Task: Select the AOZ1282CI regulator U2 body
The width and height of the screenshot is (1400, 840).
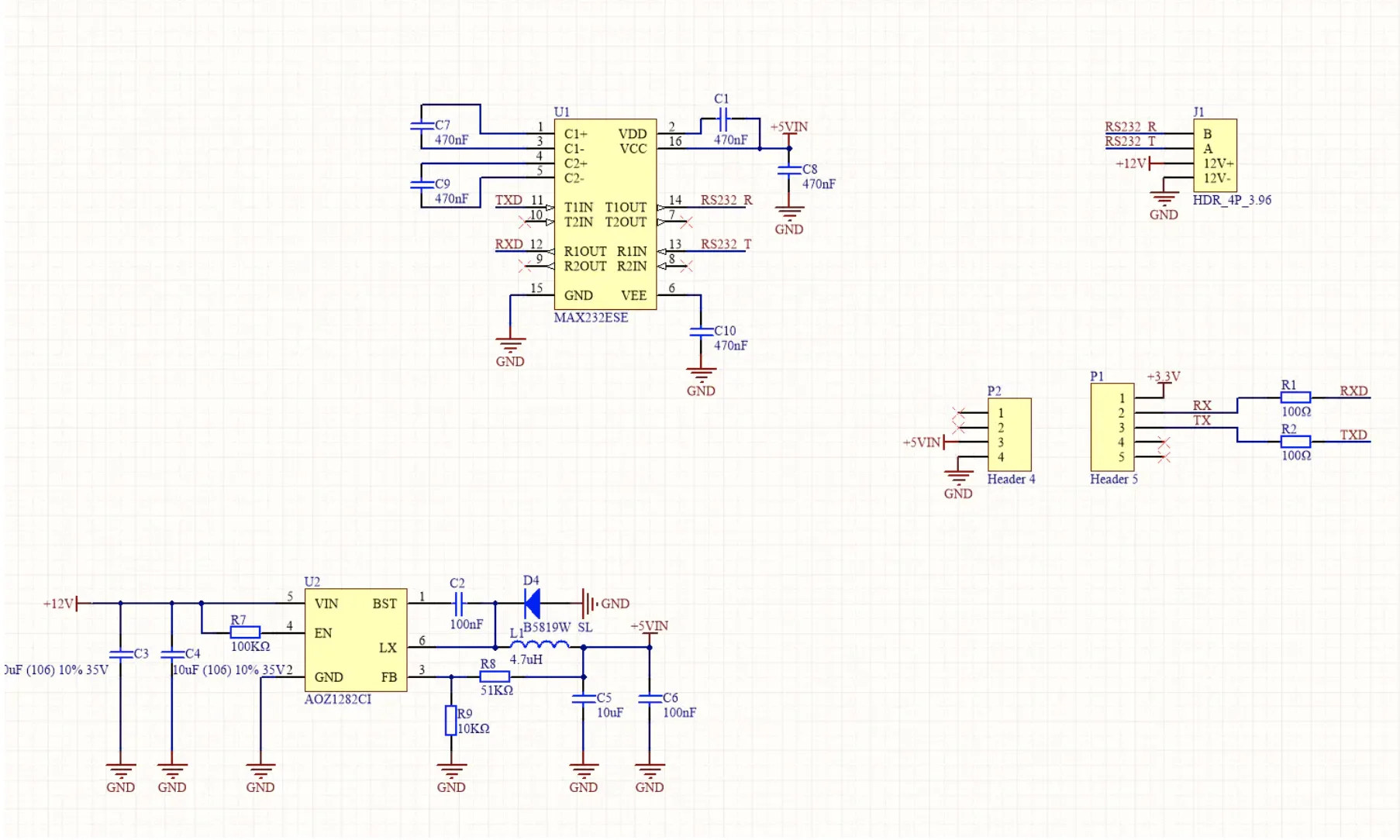Action: [x=355, y=639]
